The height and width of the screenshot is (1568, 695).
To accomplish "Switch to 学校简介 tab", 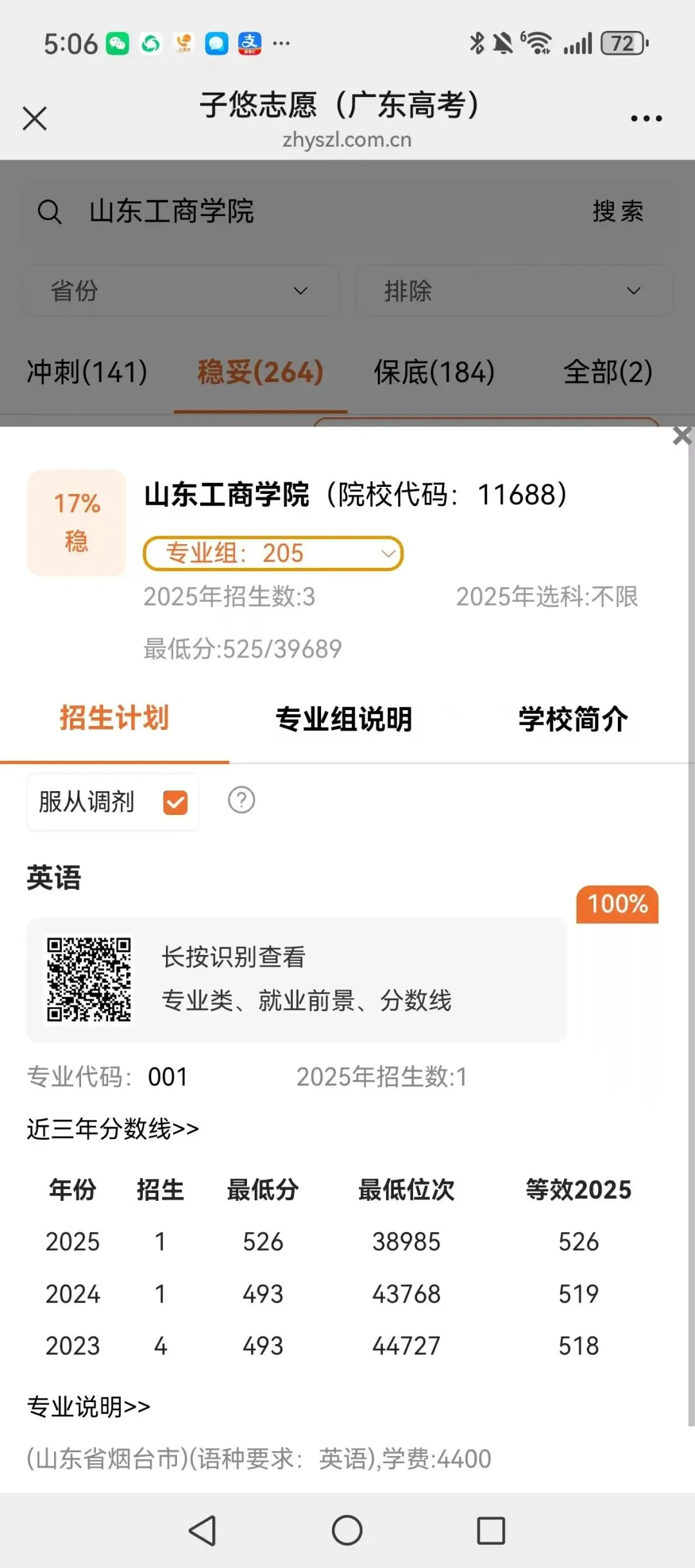I will [573, 719].
